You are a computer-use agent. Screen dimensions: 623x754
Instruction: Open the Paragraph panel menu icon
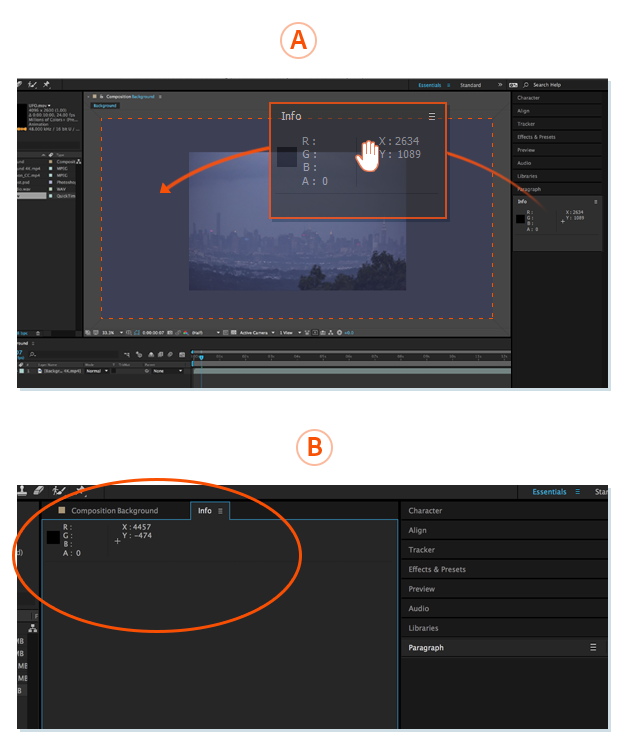coord(592,648)
